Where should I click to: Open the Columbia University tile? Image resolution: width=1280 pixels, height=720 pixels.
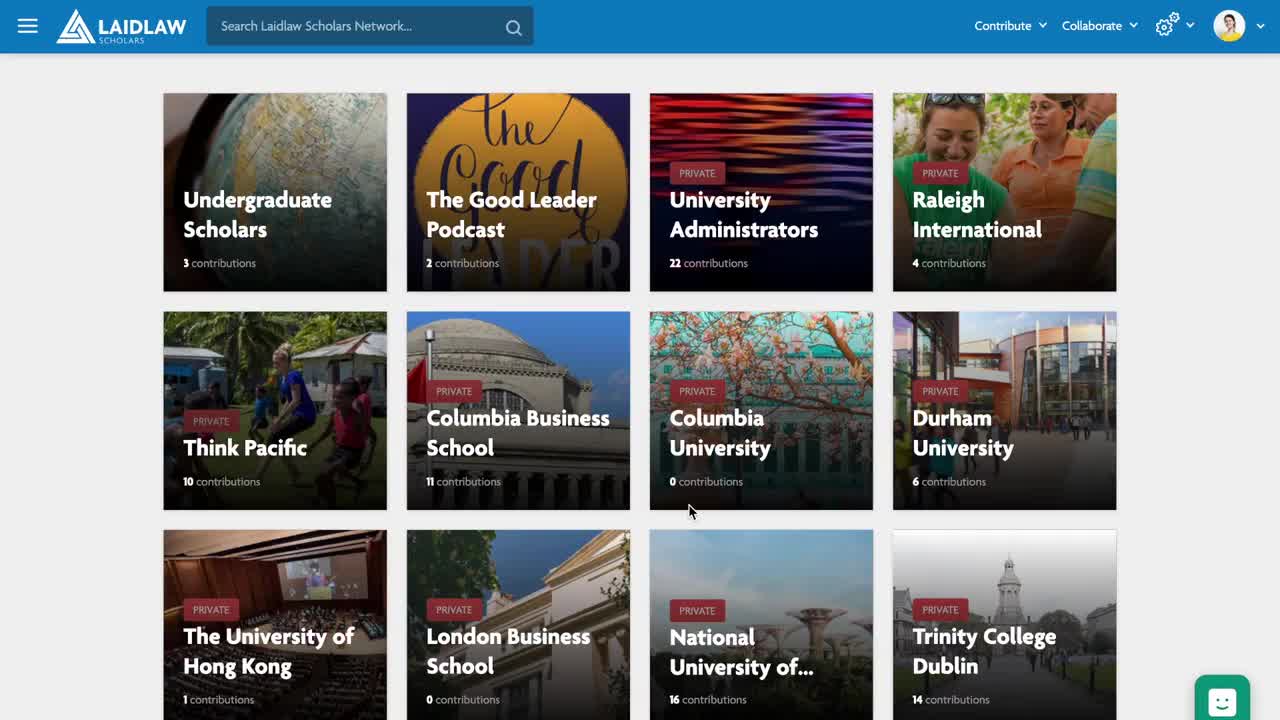point(761,410)
